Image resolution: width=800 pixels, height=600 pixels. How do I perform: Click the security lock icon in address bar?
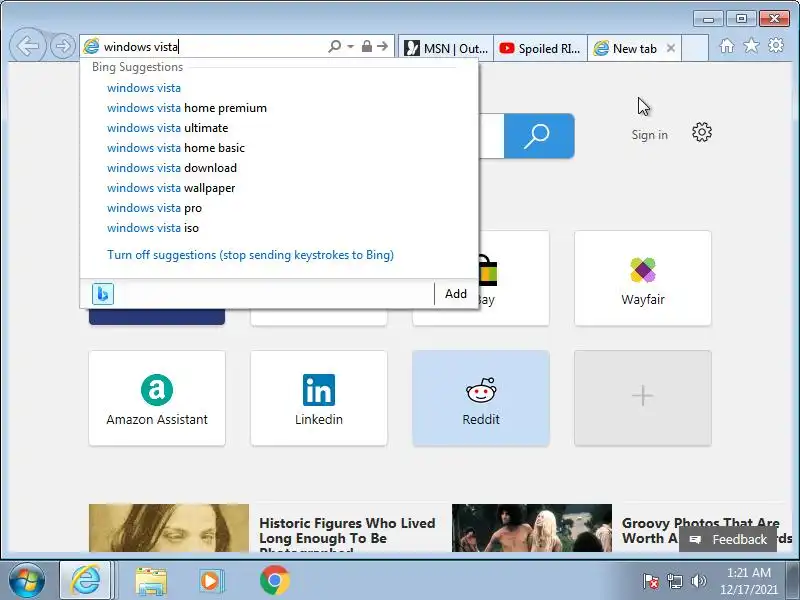coord(366,46)
